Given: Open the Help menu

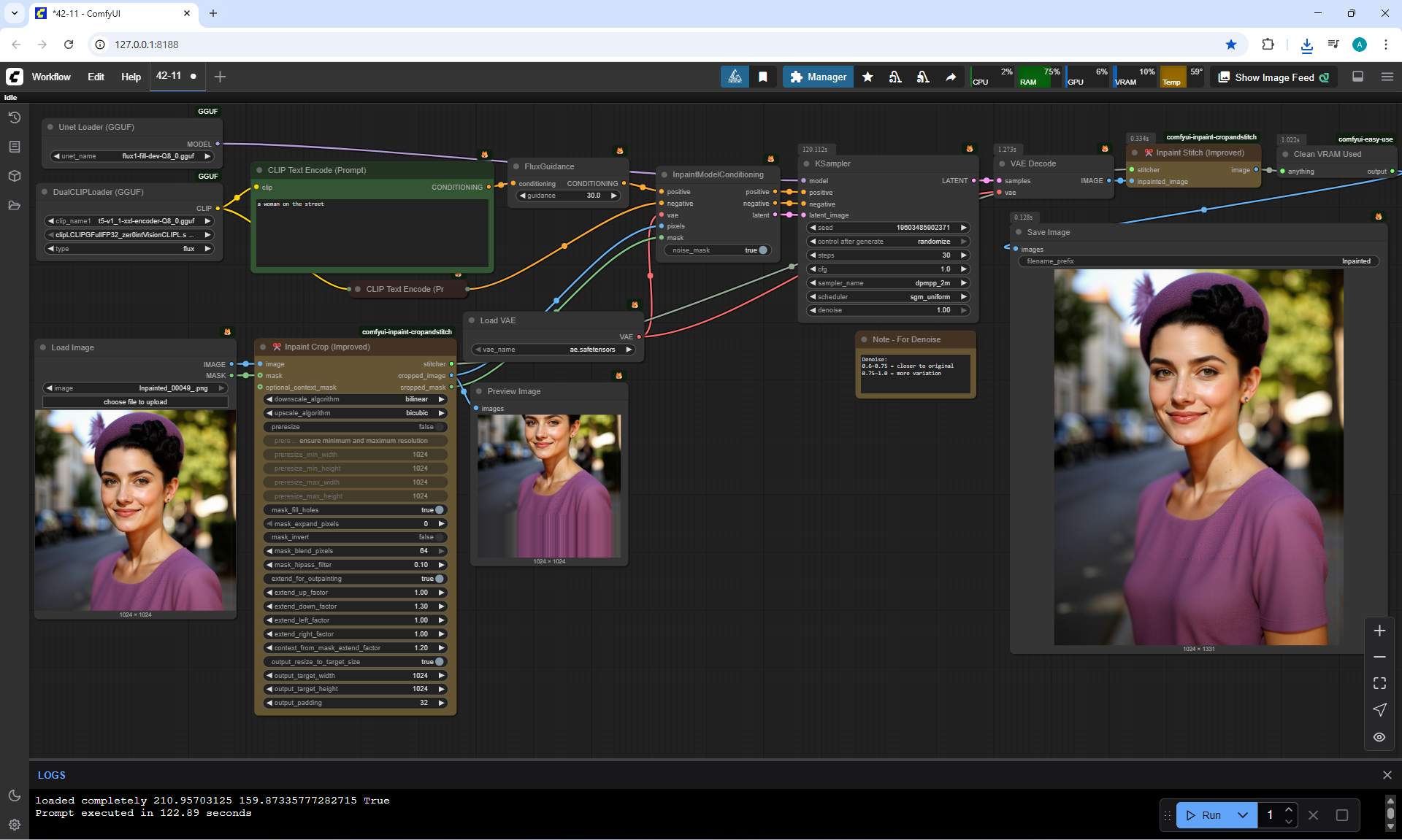Looking at the screenshot, I should (x=131, y=77).
